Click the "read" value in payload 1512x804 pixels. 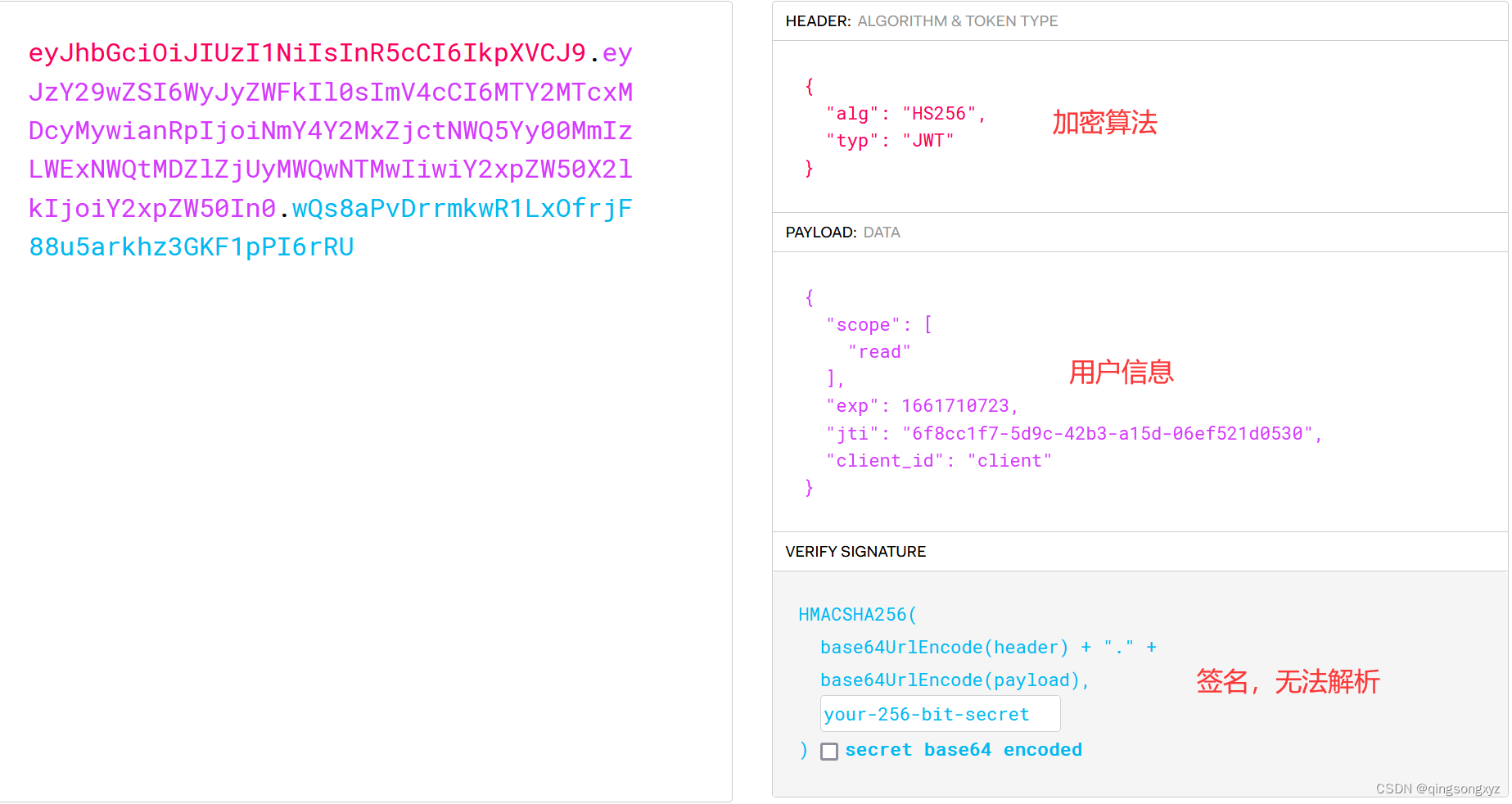879,352
